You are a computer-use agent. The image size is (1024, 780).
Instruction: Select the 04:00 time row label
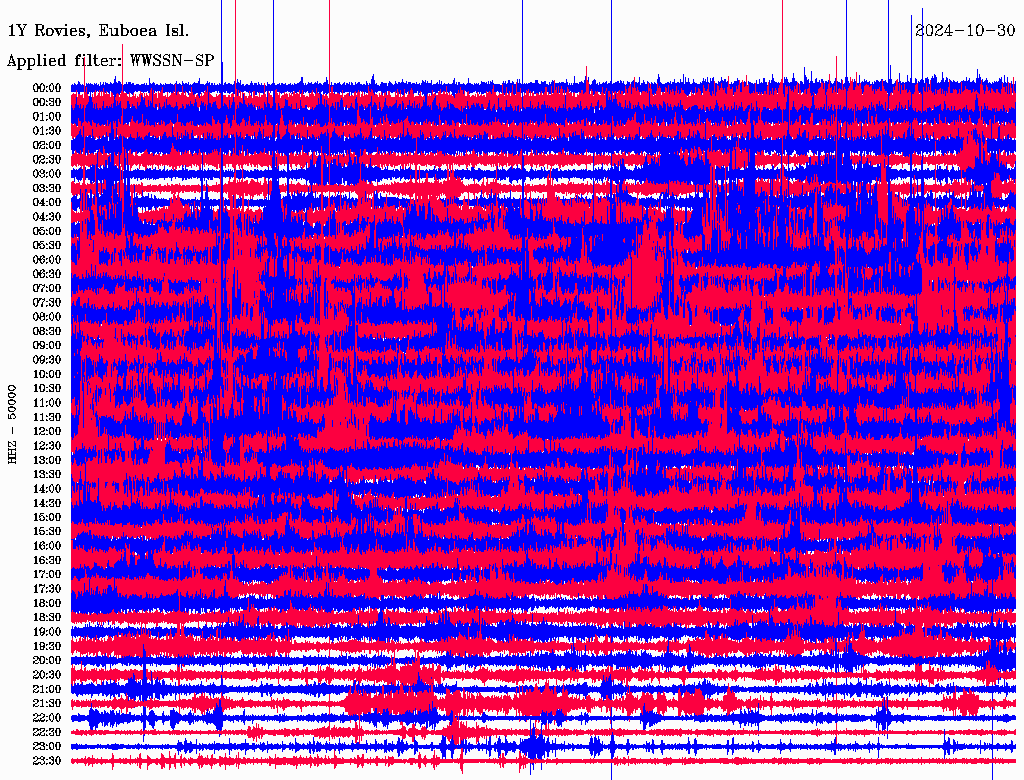(47, 202)
